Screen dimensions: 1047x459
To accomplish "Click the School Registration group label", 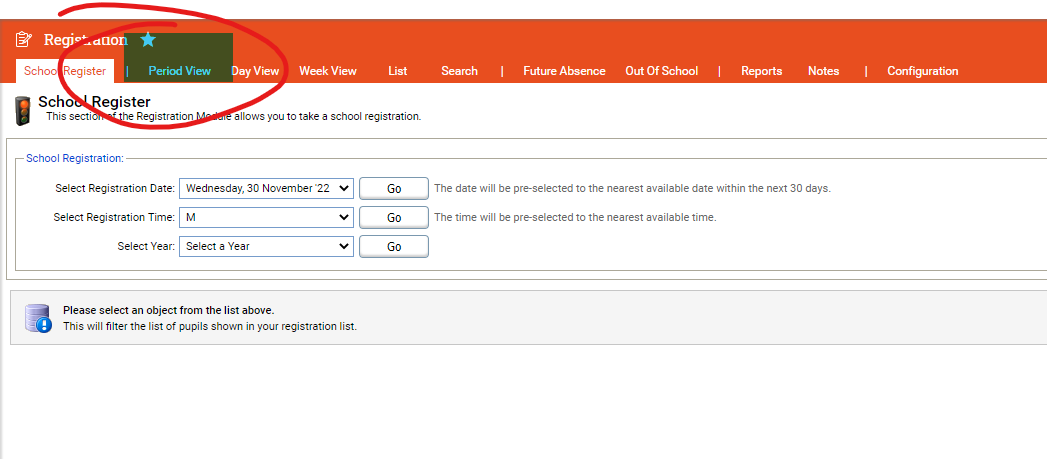I will point(75,158).
